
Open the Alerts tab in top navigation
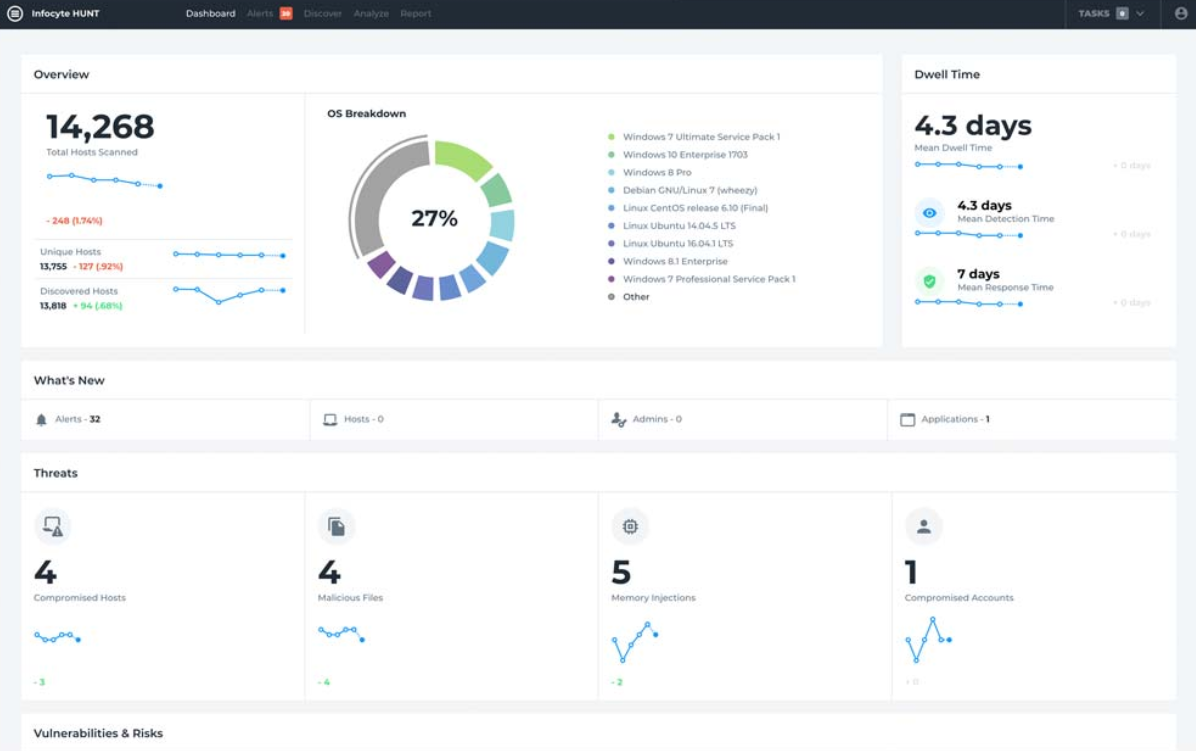[x=260, y=14]
